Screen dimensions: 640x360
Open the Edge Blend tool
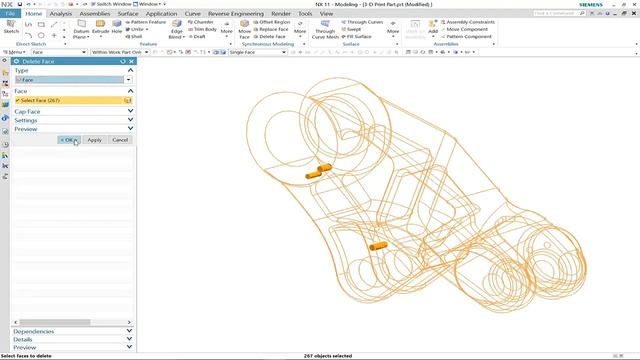pos(177,29)
